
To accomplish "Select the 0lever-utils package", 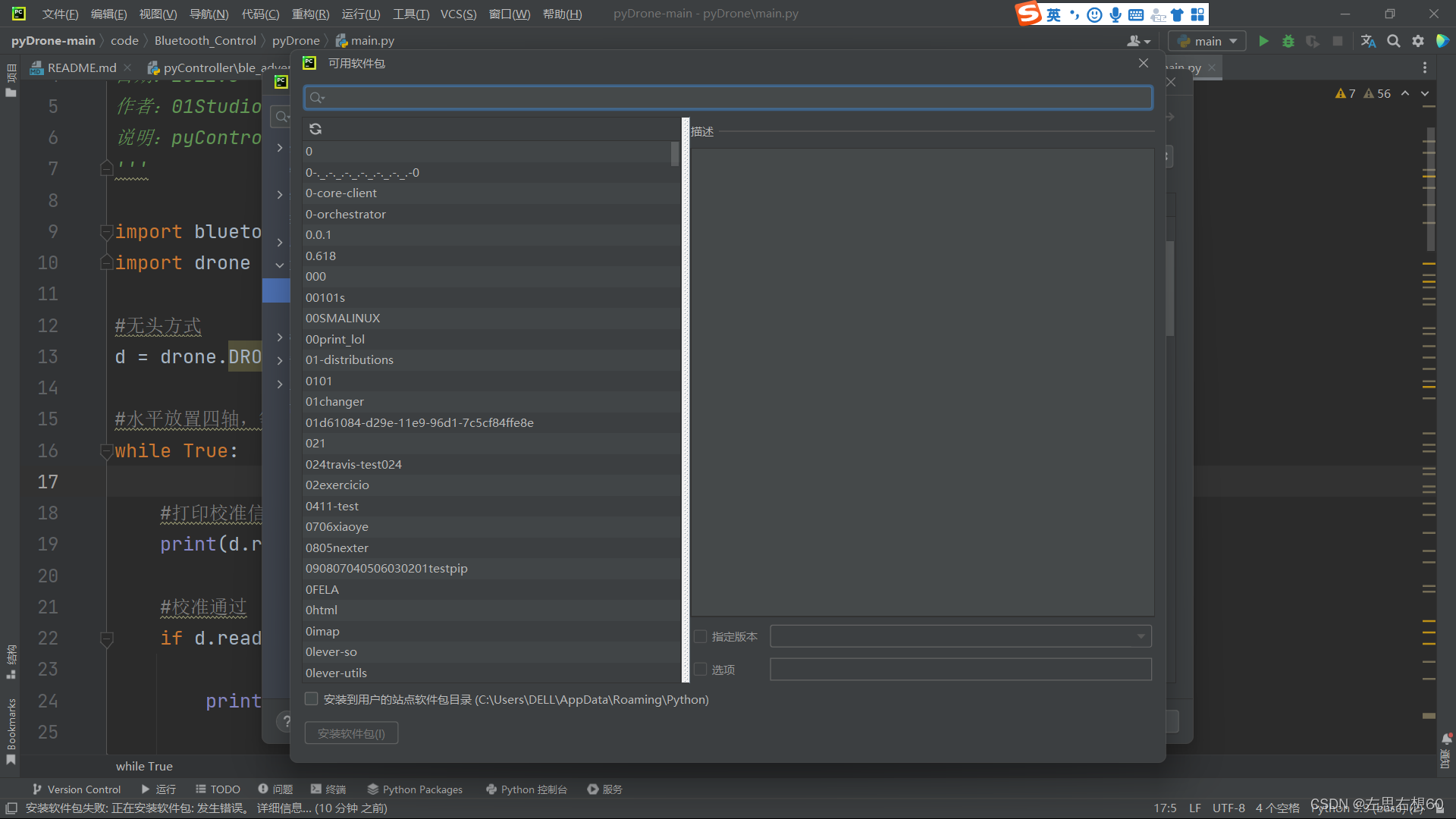I will (491, 673).
